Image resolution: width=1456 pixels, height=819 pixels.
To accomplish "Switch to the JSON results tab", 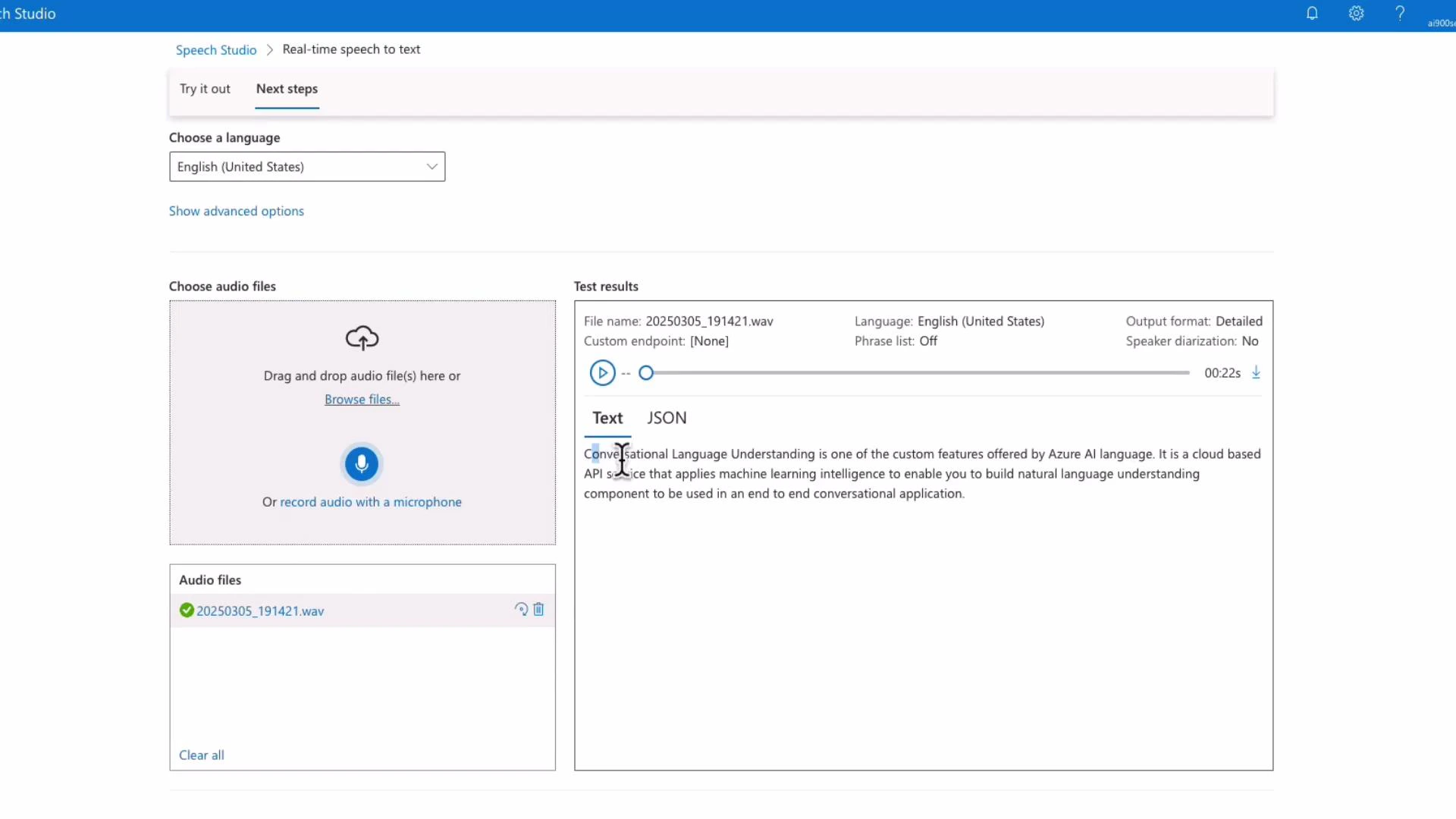I will (667, 418).
